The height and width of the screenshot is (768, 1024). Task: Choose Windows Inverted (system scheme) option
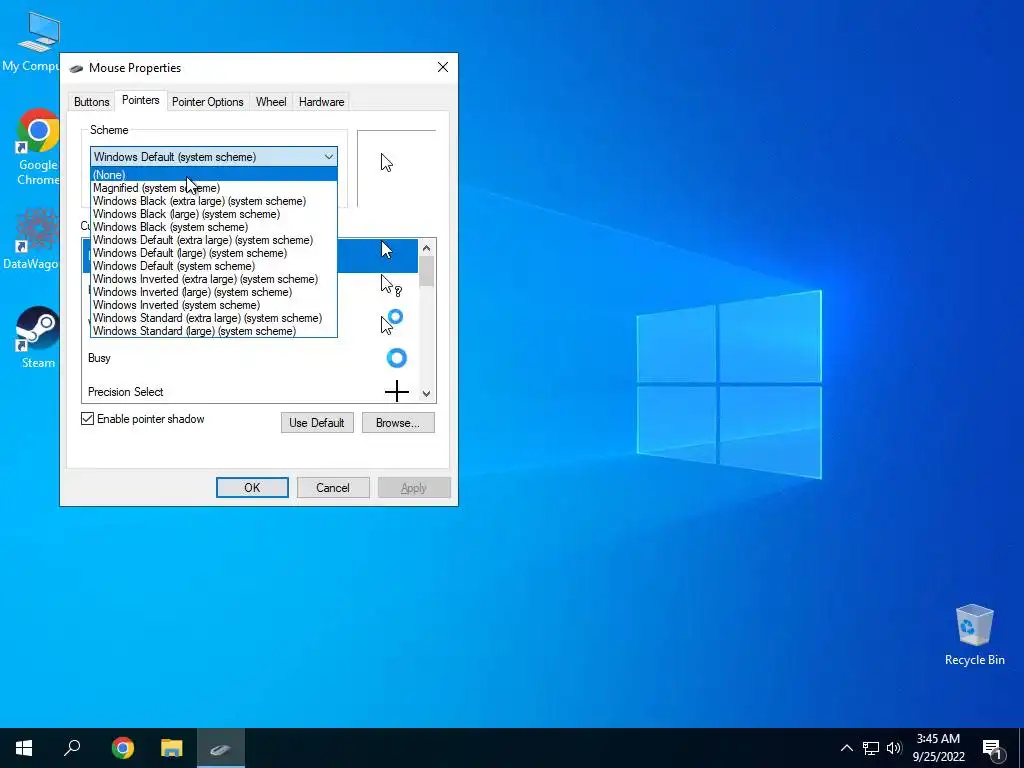click(x=214, y=306)
